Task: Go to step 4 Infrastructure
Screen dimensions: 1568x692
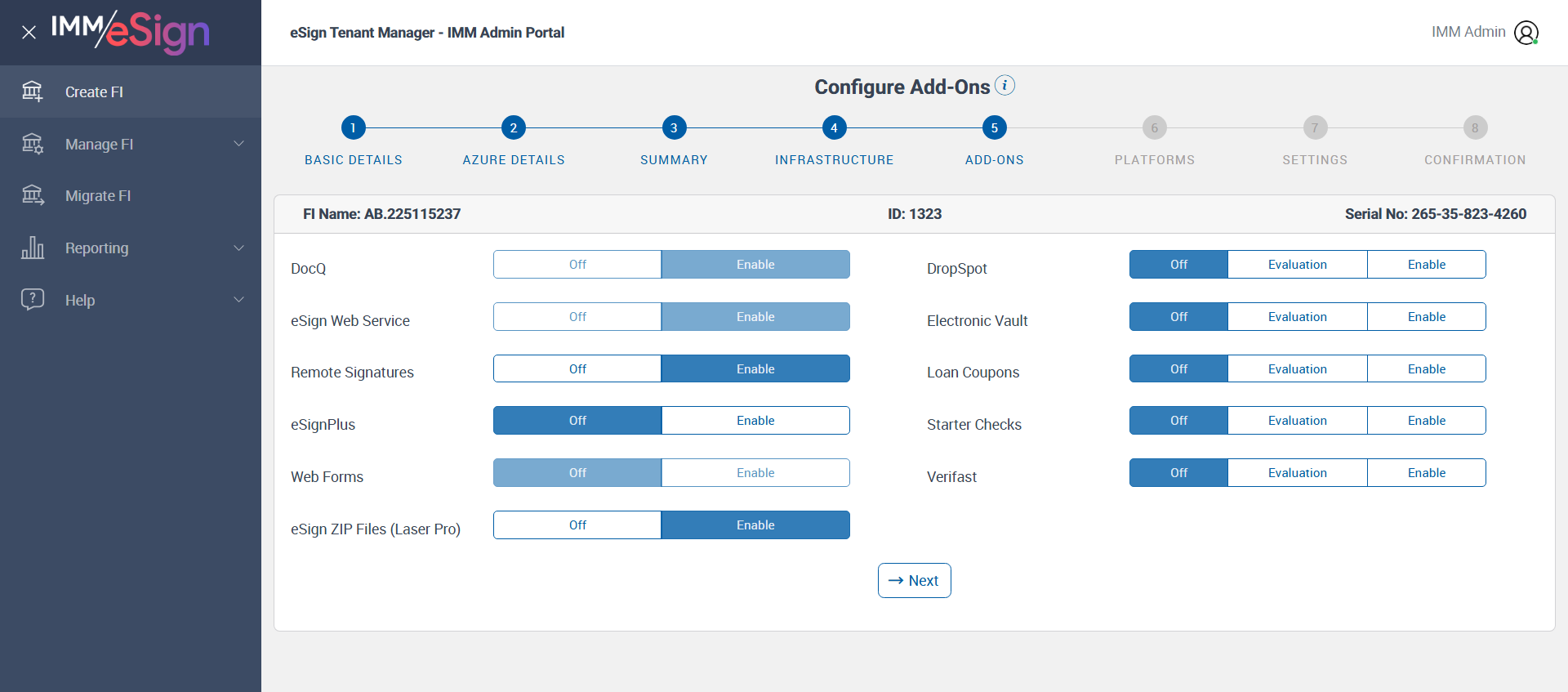Action: (834, 127)
